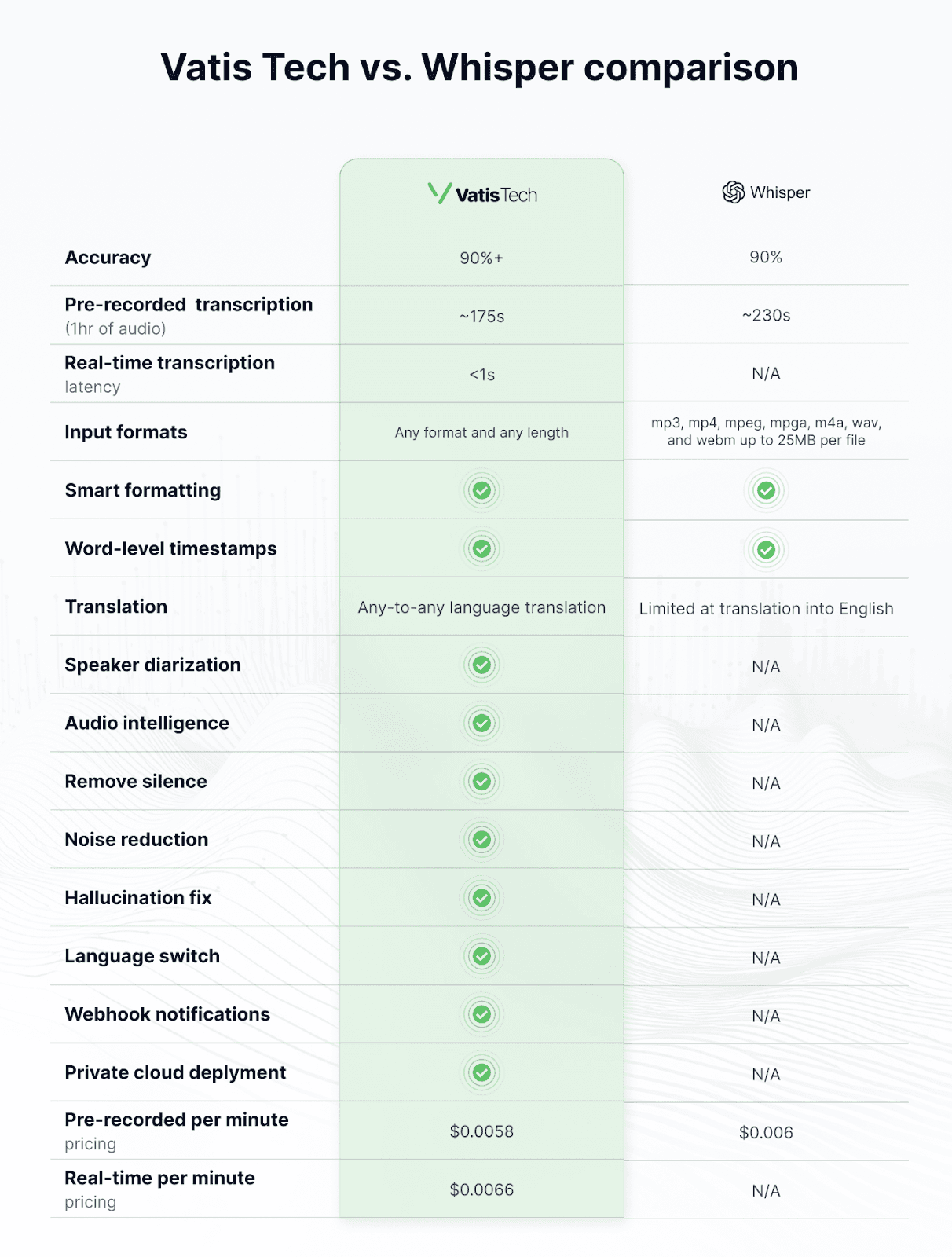Viewport: 952px width, 1257px height.
Task: Click Noise reduction green checkmark
Action: click(481, 839)
